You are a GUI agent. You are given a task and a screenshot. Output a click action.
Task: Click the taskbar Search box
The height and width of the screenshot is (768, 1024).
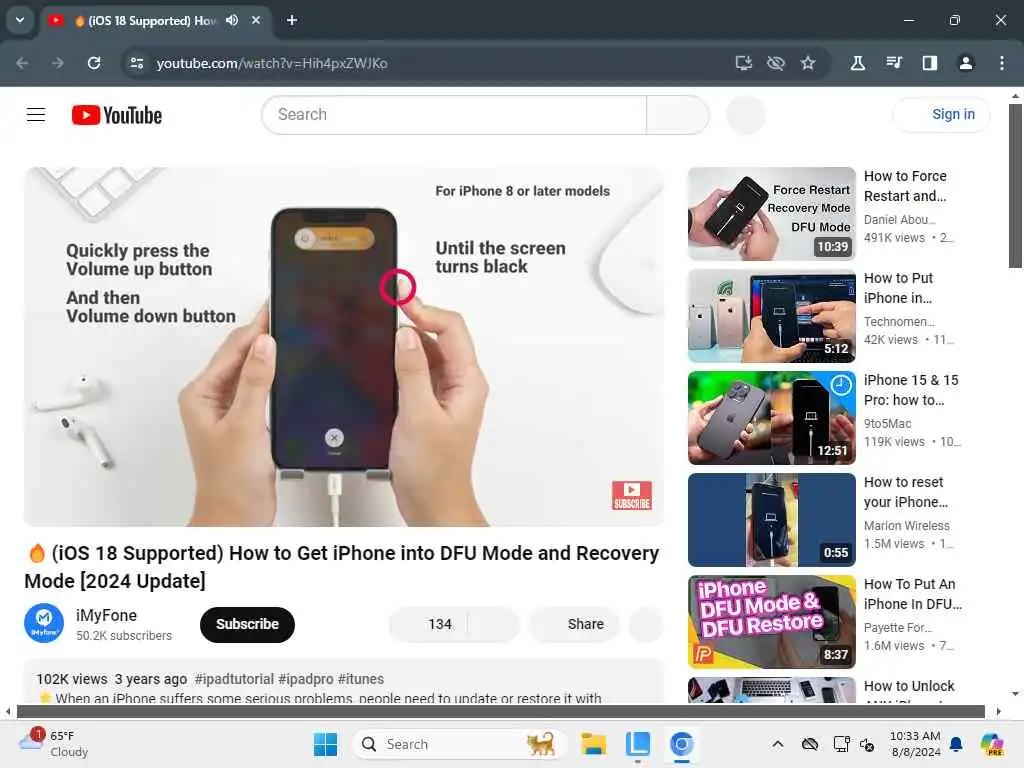[460, 744]
